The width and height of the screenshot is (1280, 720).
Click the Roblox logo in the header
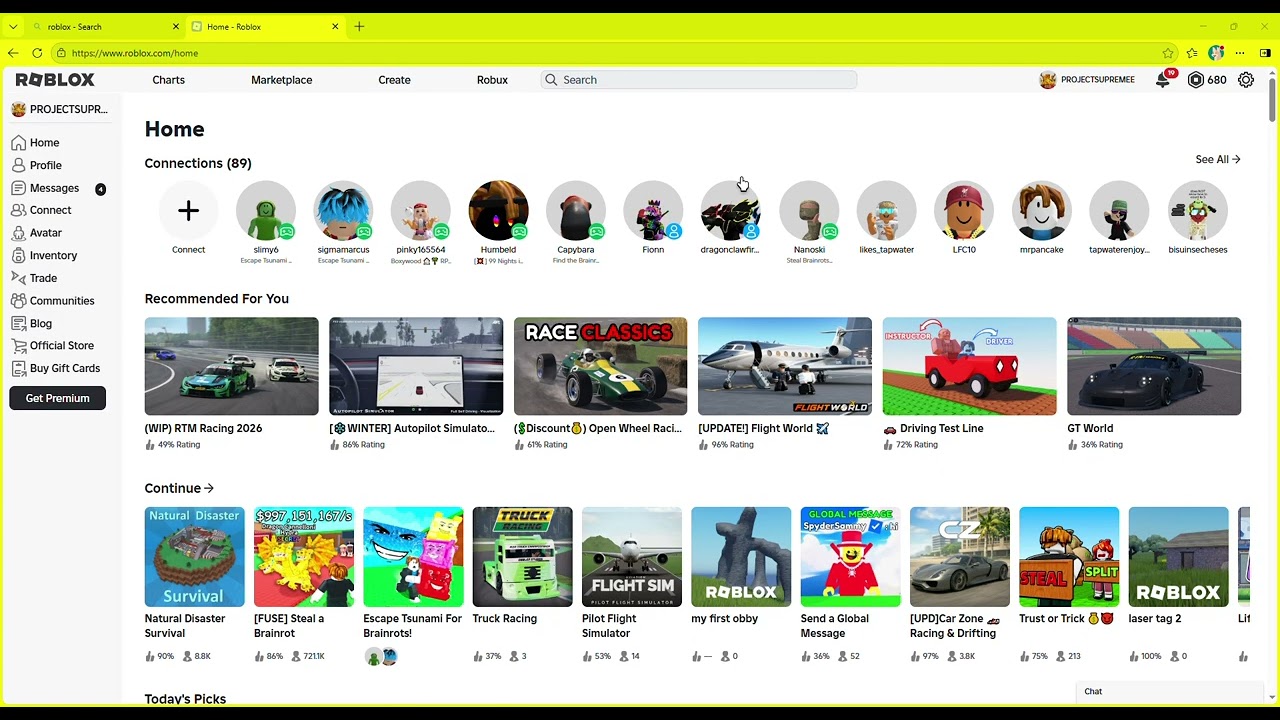pyautogui.click(x=55, y=80)
